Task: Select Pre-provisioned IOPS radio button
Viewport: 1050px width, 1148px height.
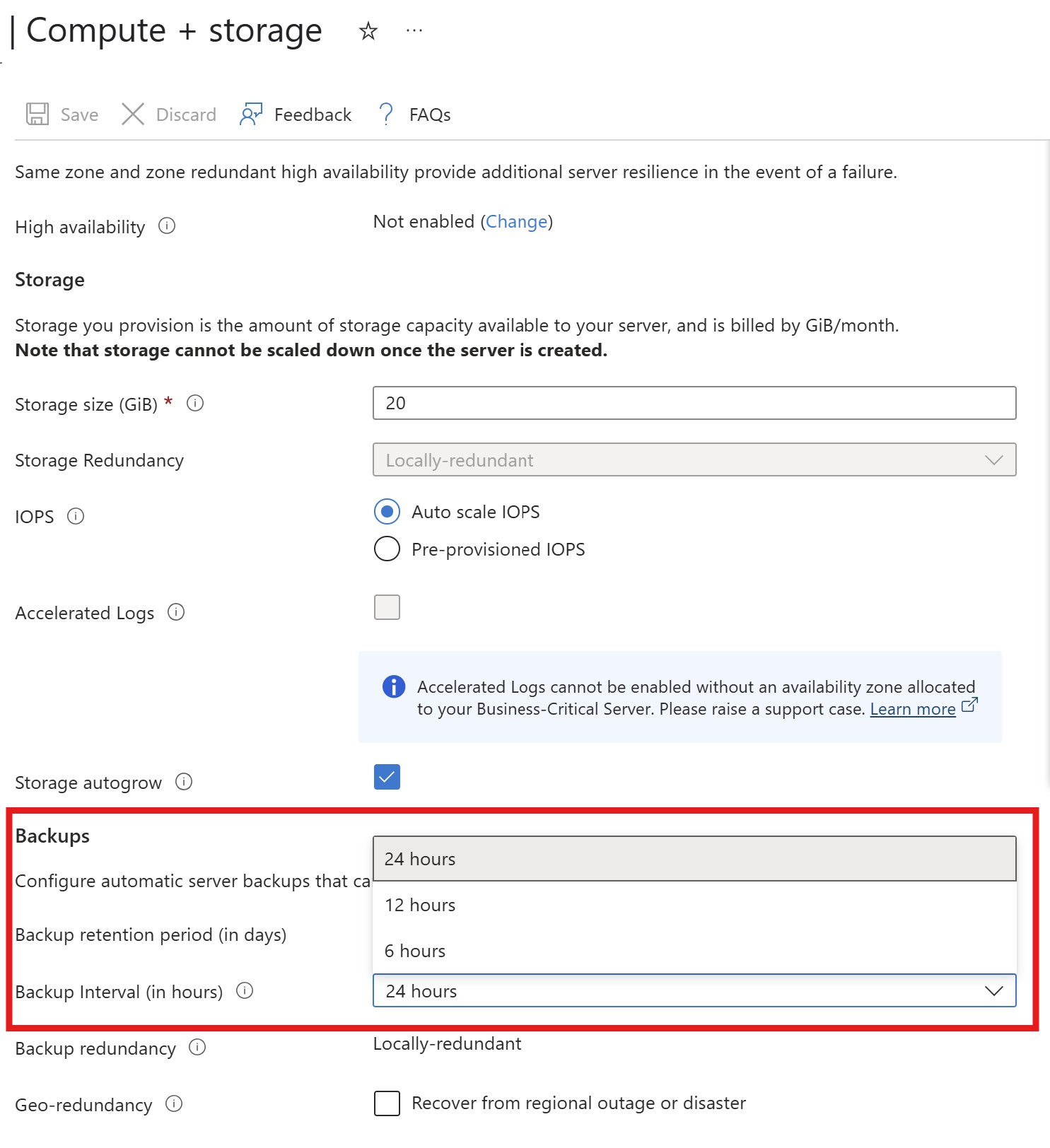Action: (x=387, y=549)
